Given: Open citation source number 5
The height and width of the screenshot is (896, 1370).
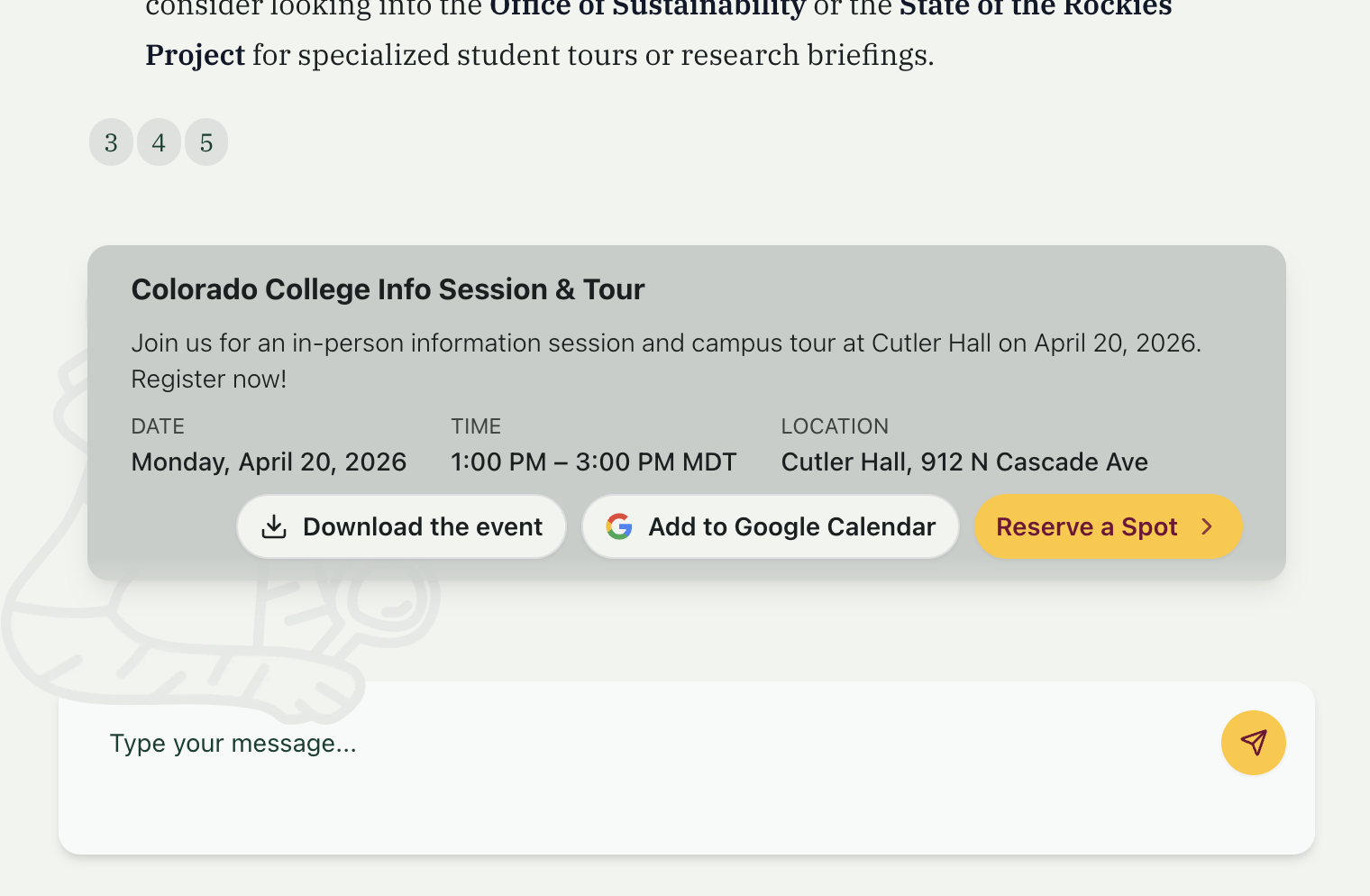Looking at the screenshot, I should [206, 142].
